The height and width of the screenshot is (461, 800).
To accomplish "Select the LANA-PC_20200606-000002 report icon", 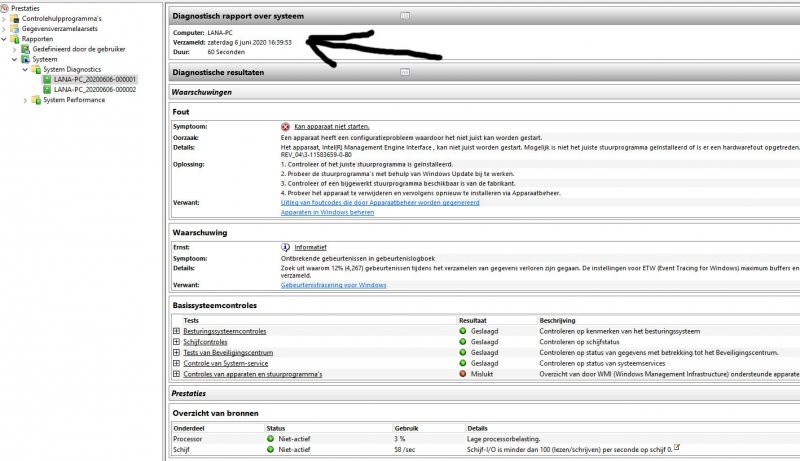I will pyautogui.click(x=47, y=89).
